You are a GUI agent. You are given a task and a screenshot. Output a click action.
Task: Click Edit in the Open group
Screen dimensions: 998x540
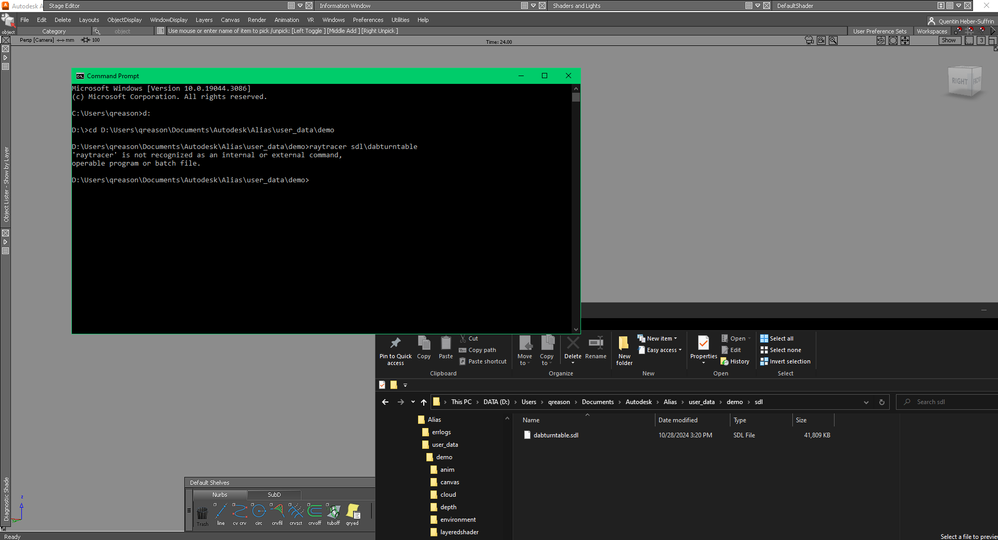(731, 350)
